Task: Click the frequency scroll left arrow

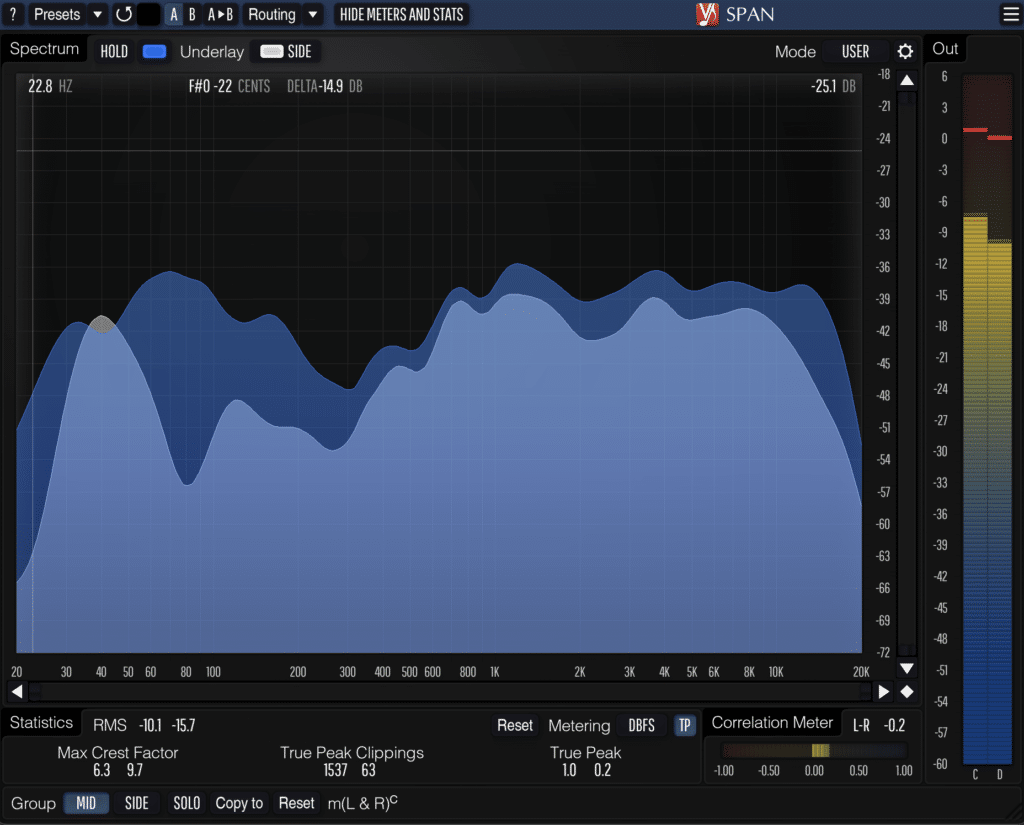Action: tap(17, 691)
